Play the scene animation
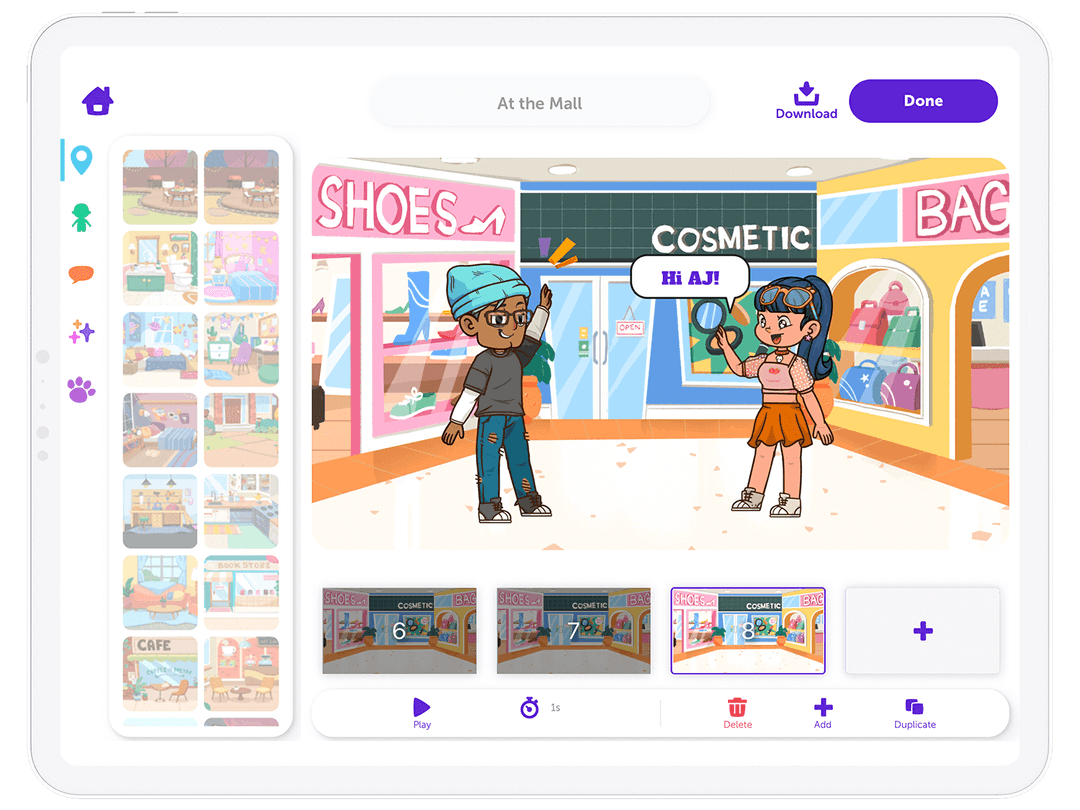Viewport: 1080px width, 810px height. click(x=421, y=705)
